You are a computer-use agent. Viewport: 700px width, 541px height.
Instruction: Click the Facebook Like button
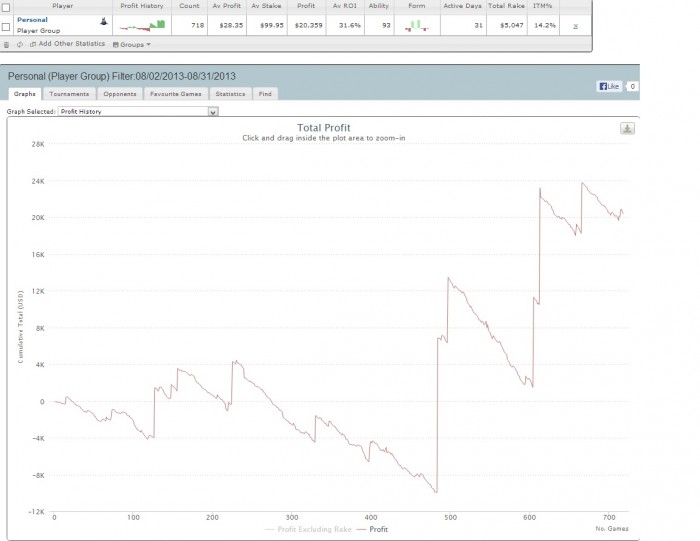[609, 86]
